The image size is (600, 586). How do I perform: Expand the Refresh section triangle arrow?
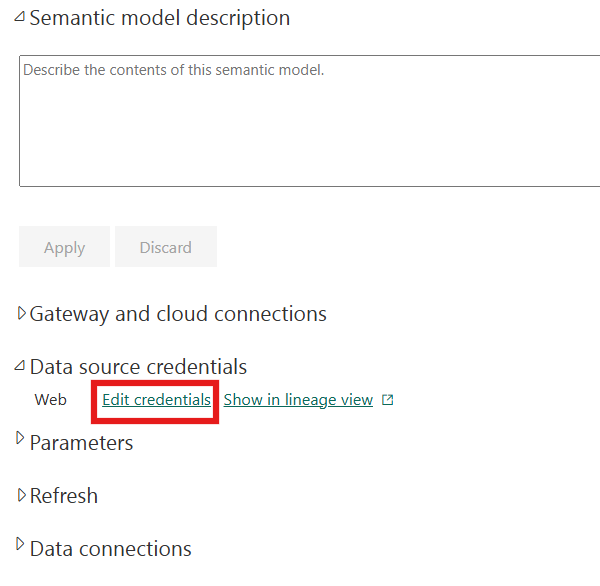pyautogui.click(x=22, y=494)
